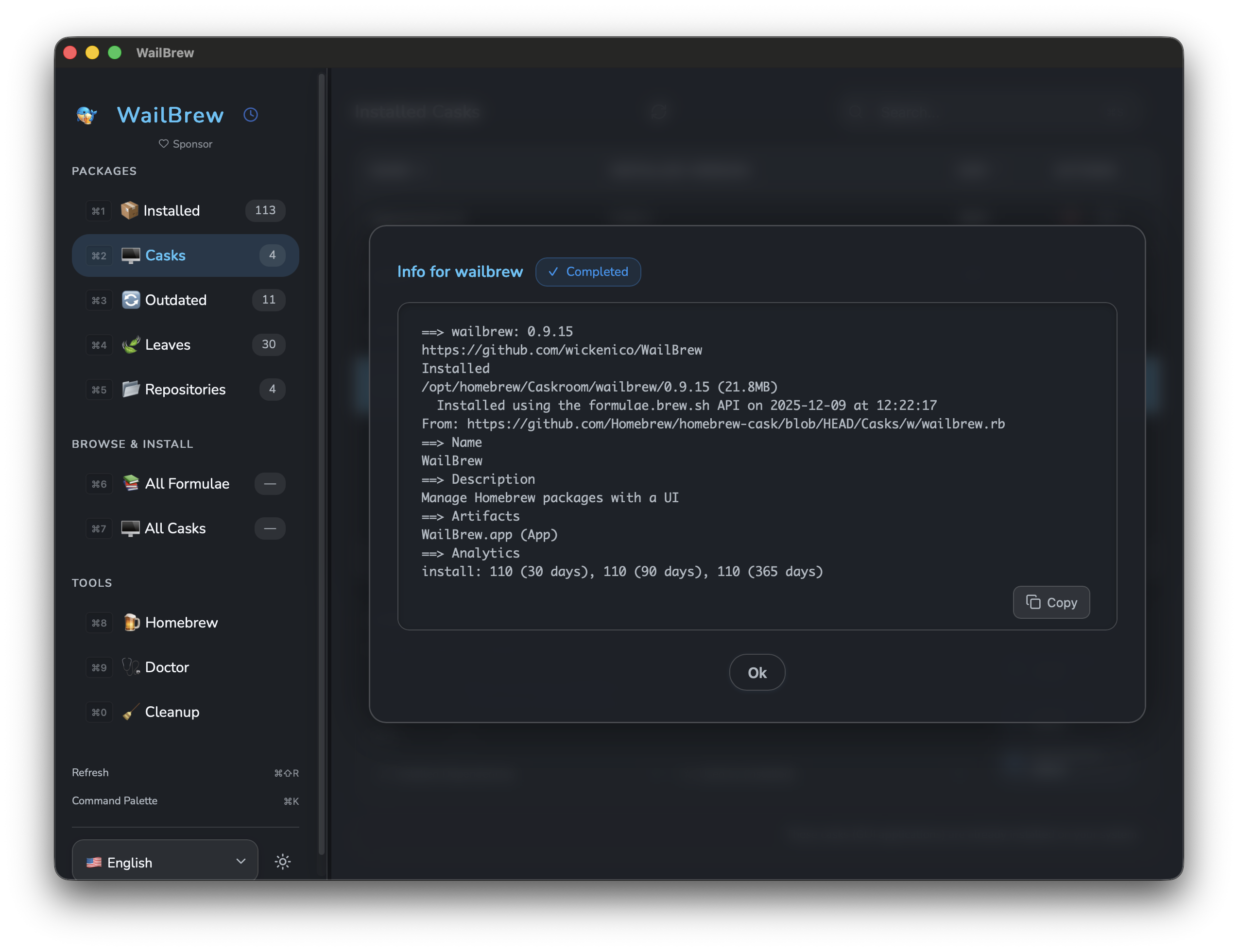Select the Leaves icon in the sidebar
This screenshot has height=952, width=1238.
point(131,344)
